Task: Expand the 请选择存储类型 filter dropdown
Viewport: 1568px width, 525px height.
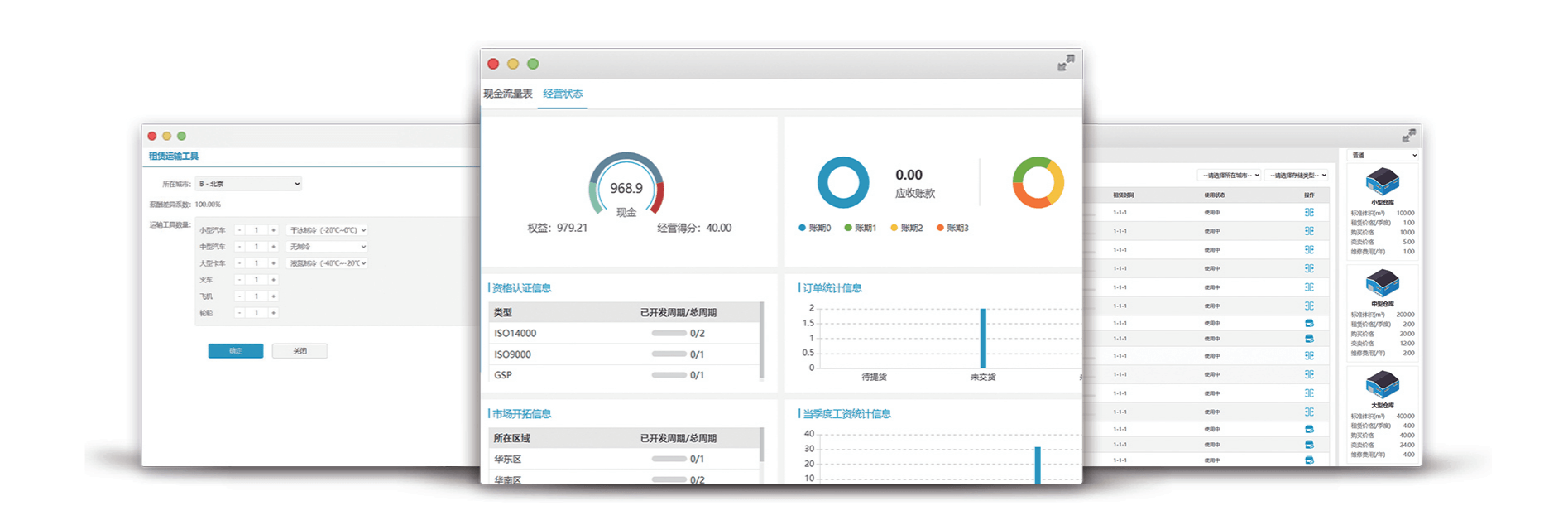Action: pos(1297,175)
